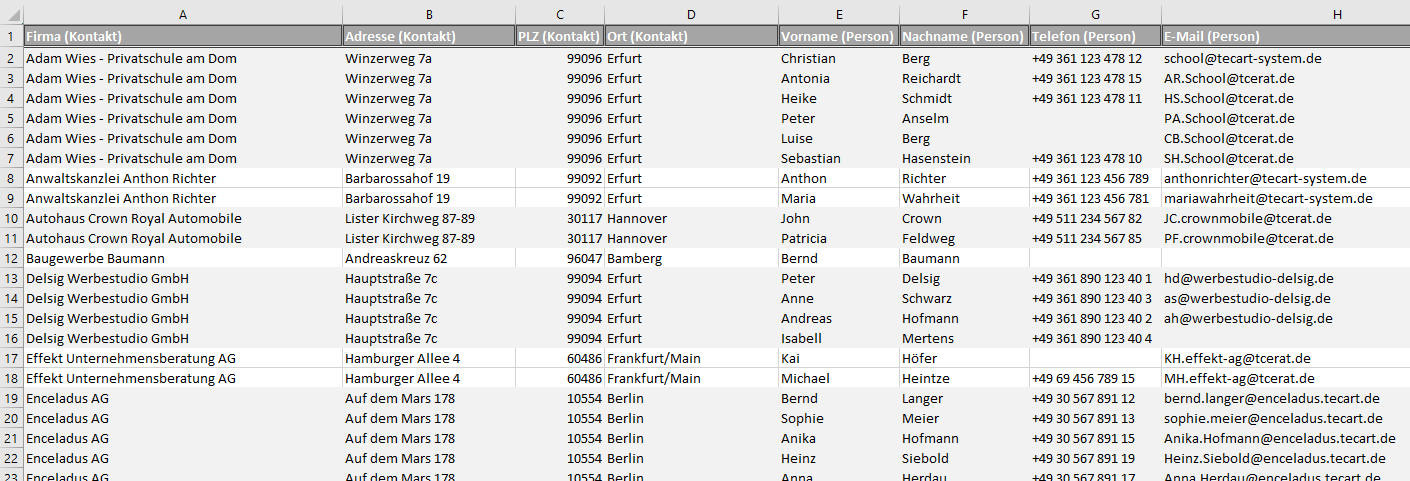Click phone cell '+49 69 456 789 15'
Image resolution: width=1410 pixels, height=481 pixels.
coord(1083,378)
